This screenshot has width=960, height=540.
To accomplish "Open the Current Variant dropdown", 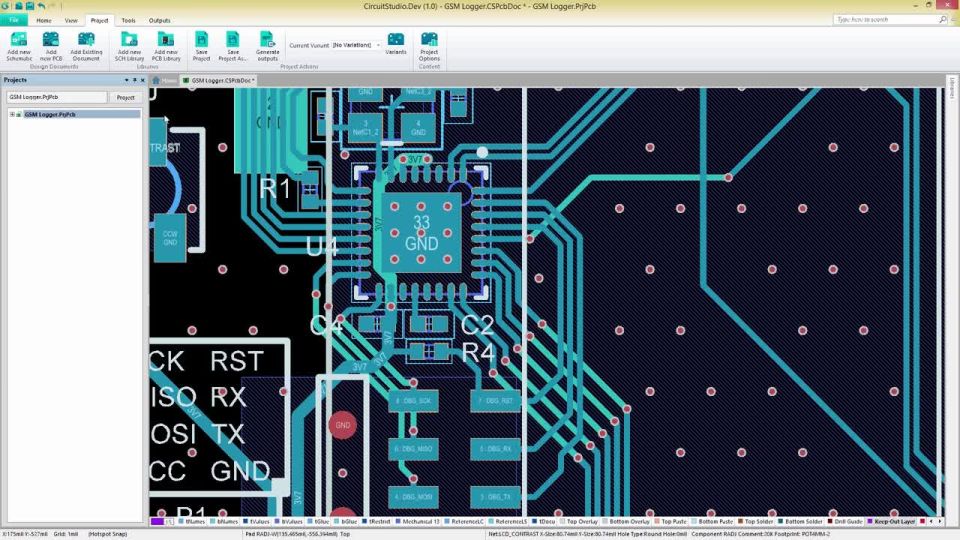I will (378, 45).
